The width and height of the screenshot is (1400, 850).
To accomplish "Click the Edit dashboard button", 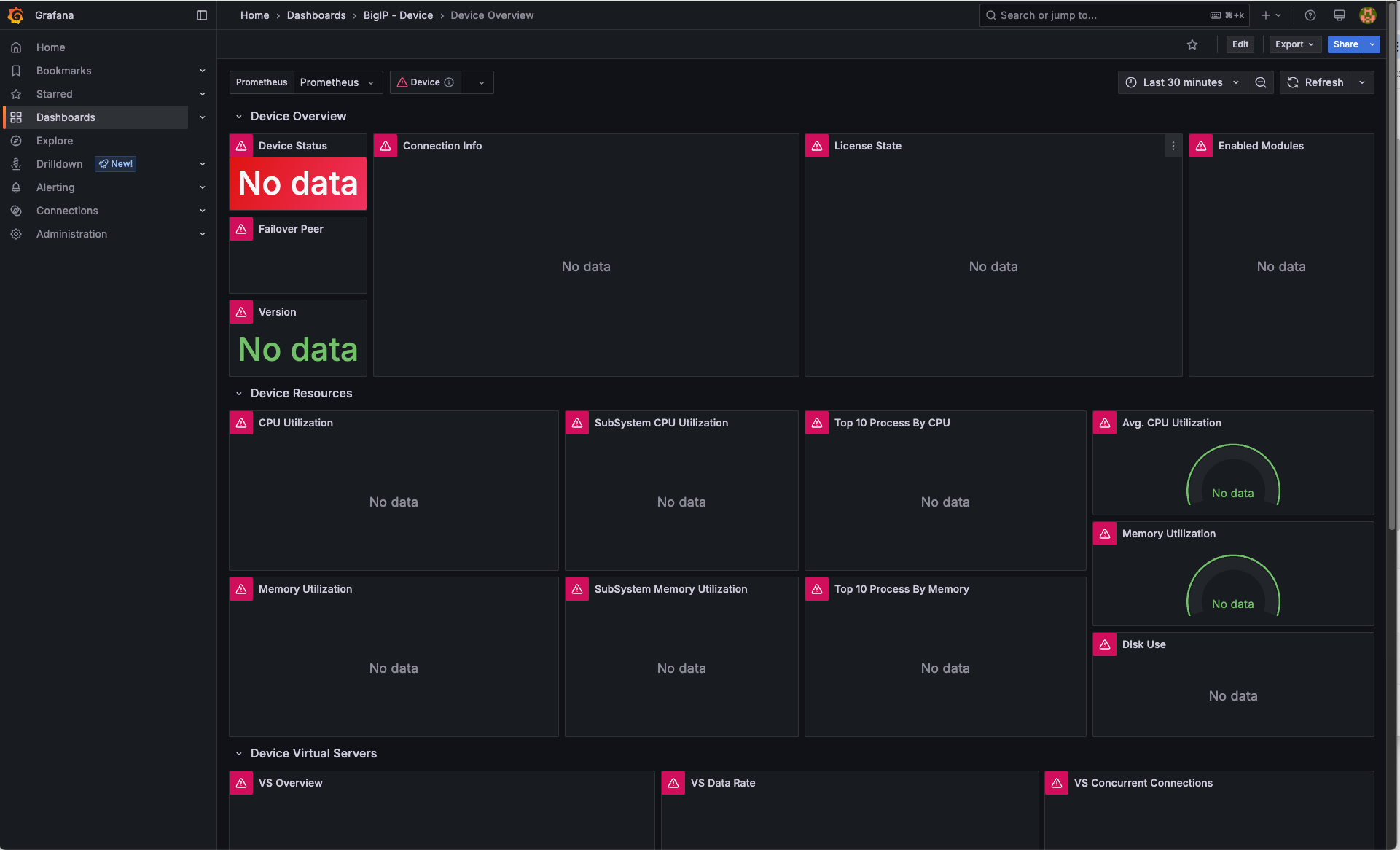I will pos(1240,44).
